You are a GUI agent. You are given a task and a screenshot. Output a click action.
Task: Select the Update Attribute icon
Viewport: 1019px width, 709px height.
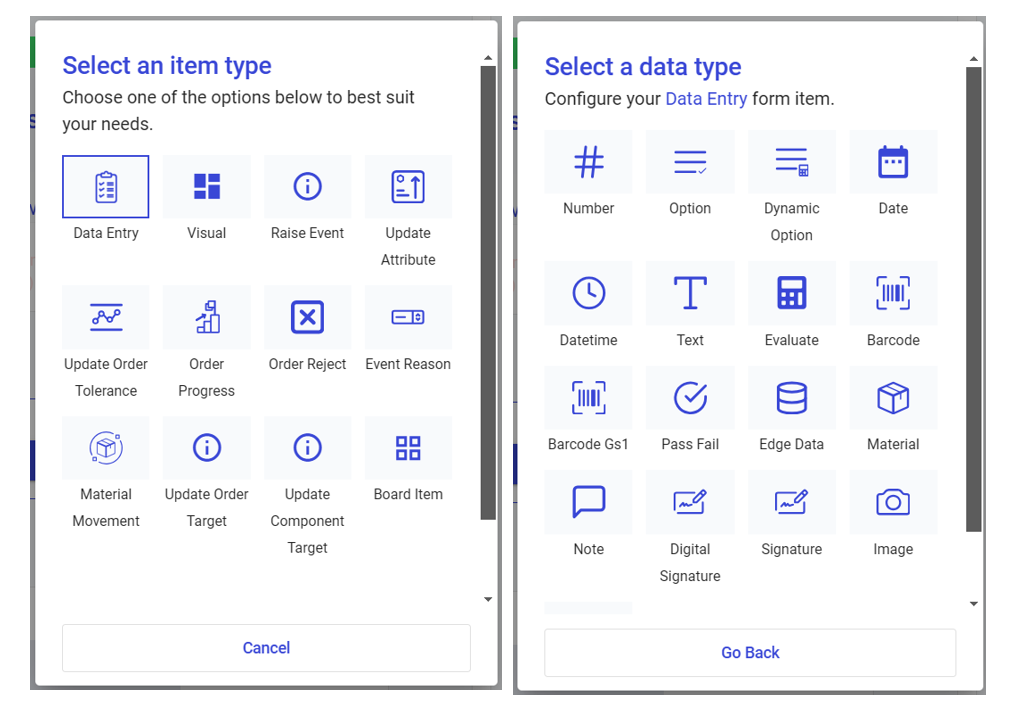click(x=408, y=187)
